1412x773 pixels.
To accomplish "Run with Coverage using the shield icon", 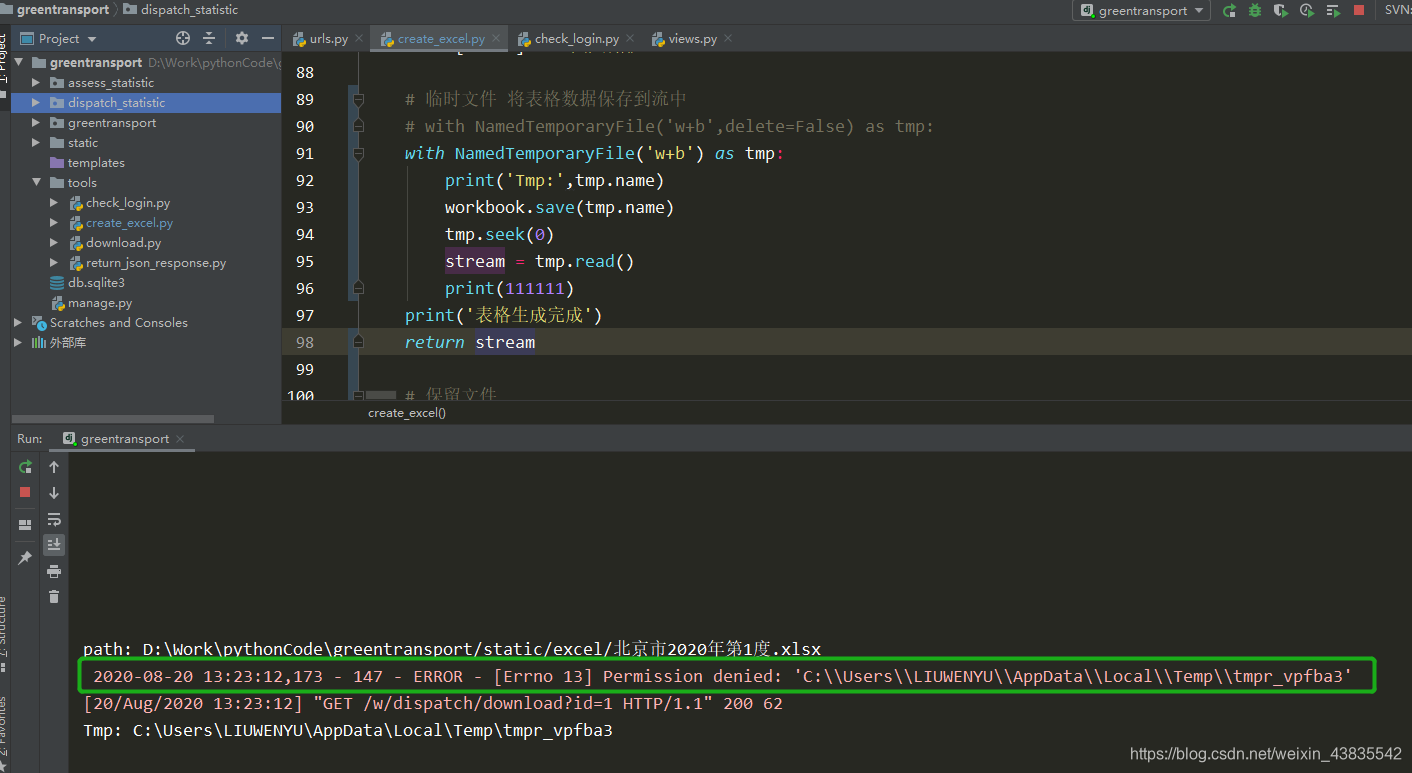I will [1281, 10].
